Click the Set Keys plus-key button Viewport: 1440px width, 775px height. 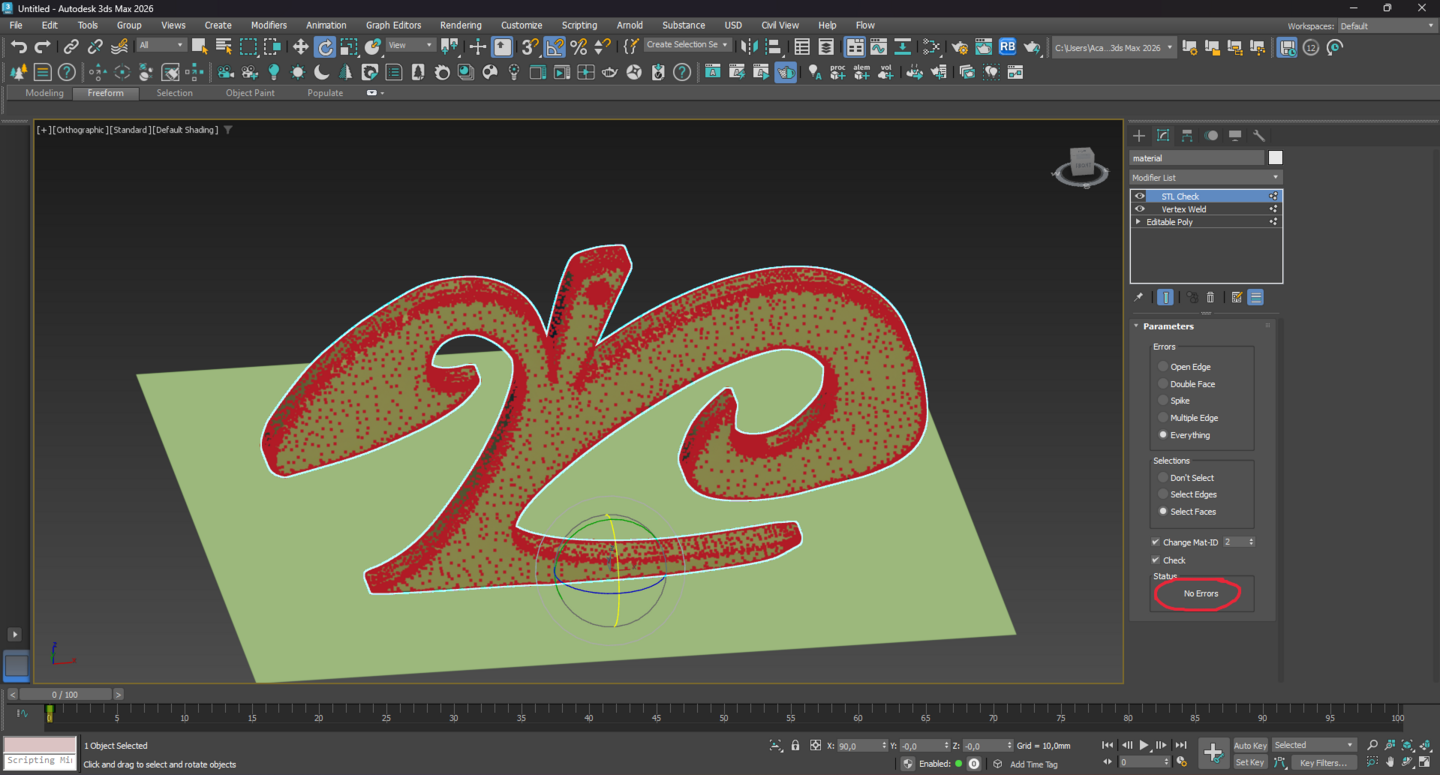point(1212,753)
